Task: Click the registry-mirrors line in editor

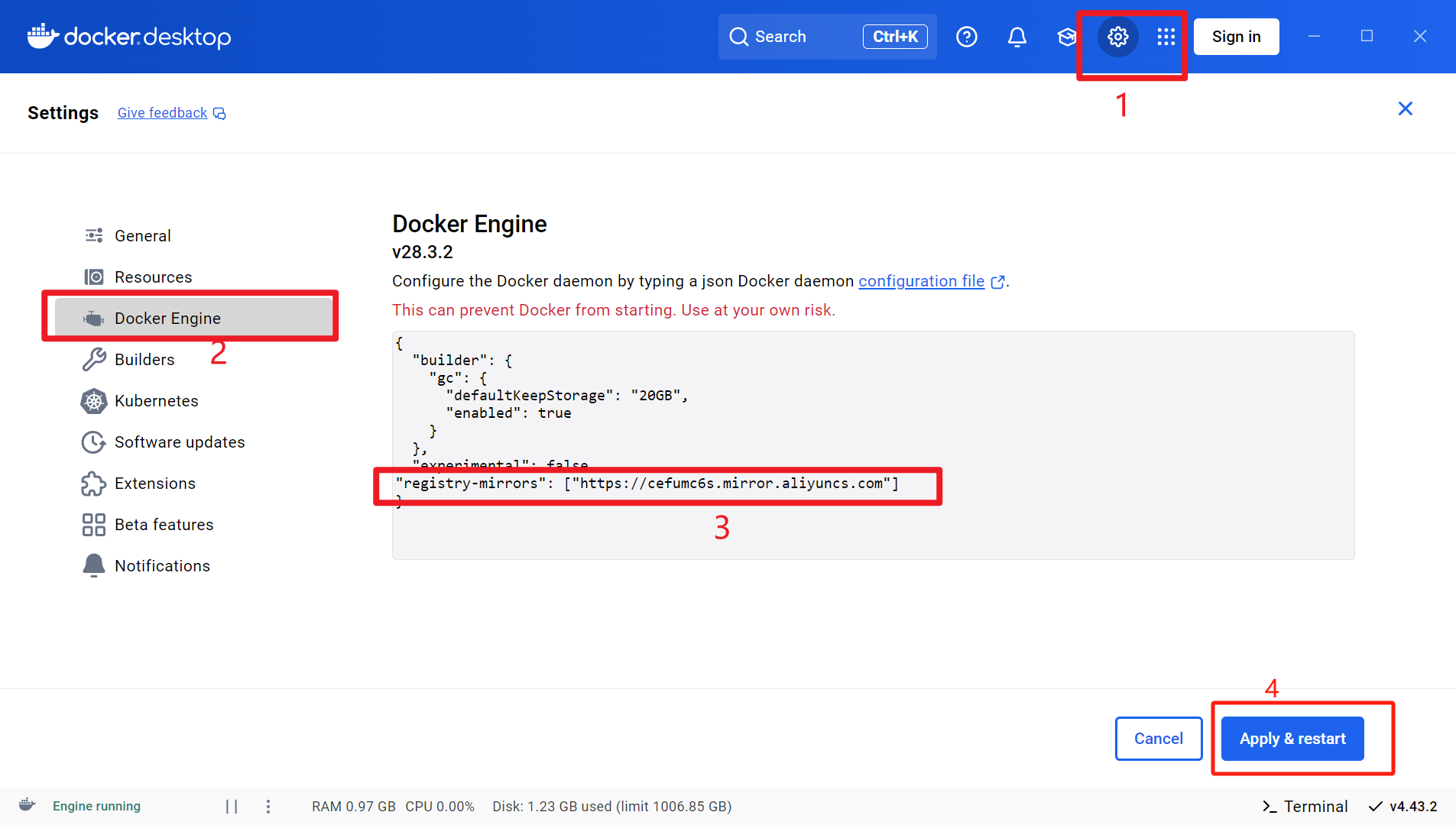Action: click(647, 483)
